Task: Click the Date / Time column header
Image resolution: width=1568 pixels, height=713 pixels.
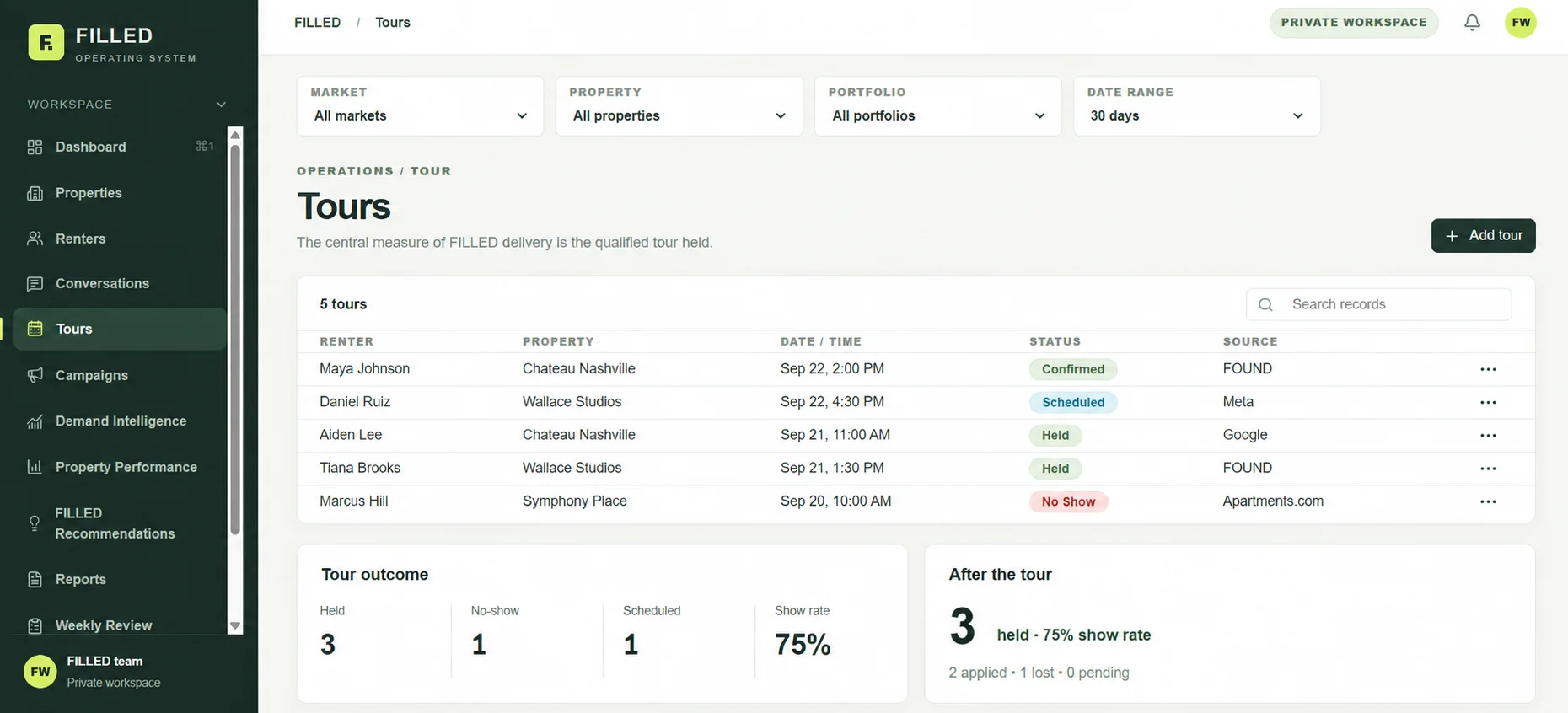Action: tap(821, 341)
